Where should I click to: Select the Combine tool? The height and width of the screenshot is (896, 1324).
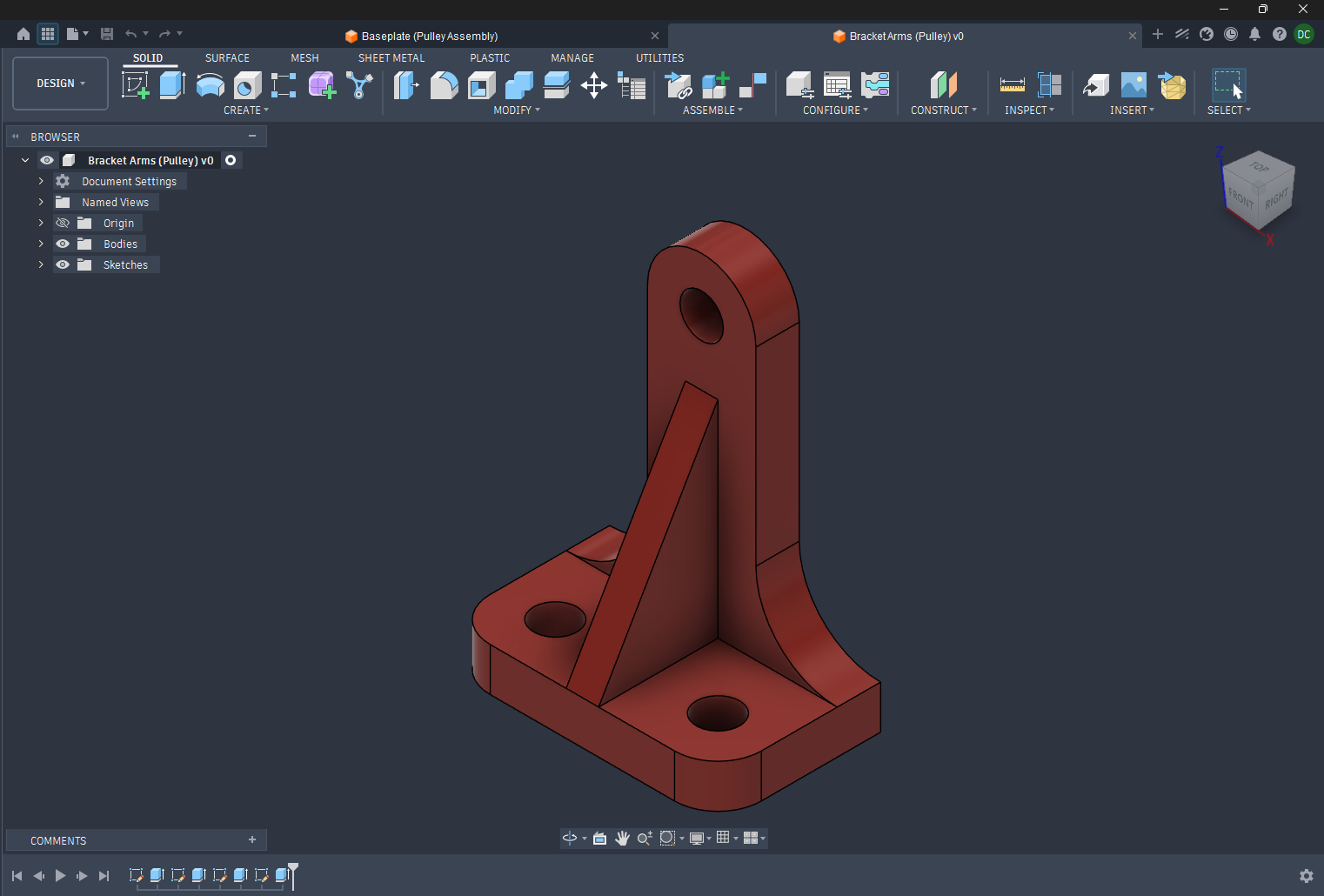(519, 85)
